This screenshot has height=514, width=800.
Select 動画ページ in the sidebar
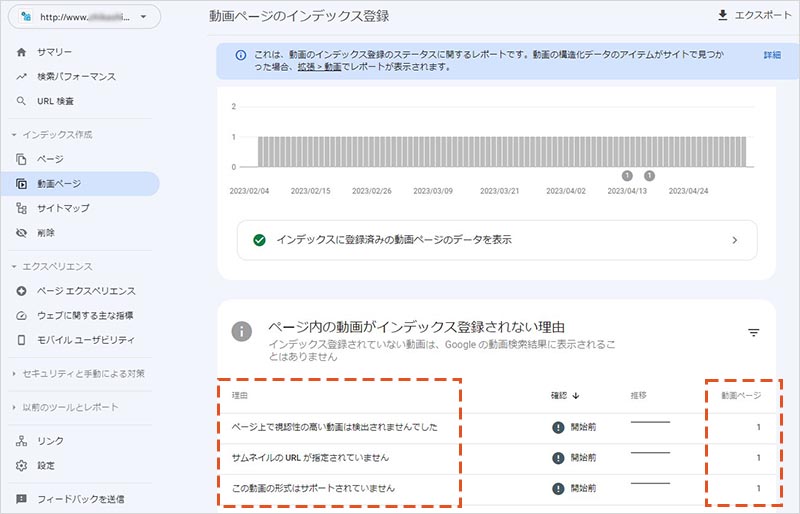(x=59, y=183)
